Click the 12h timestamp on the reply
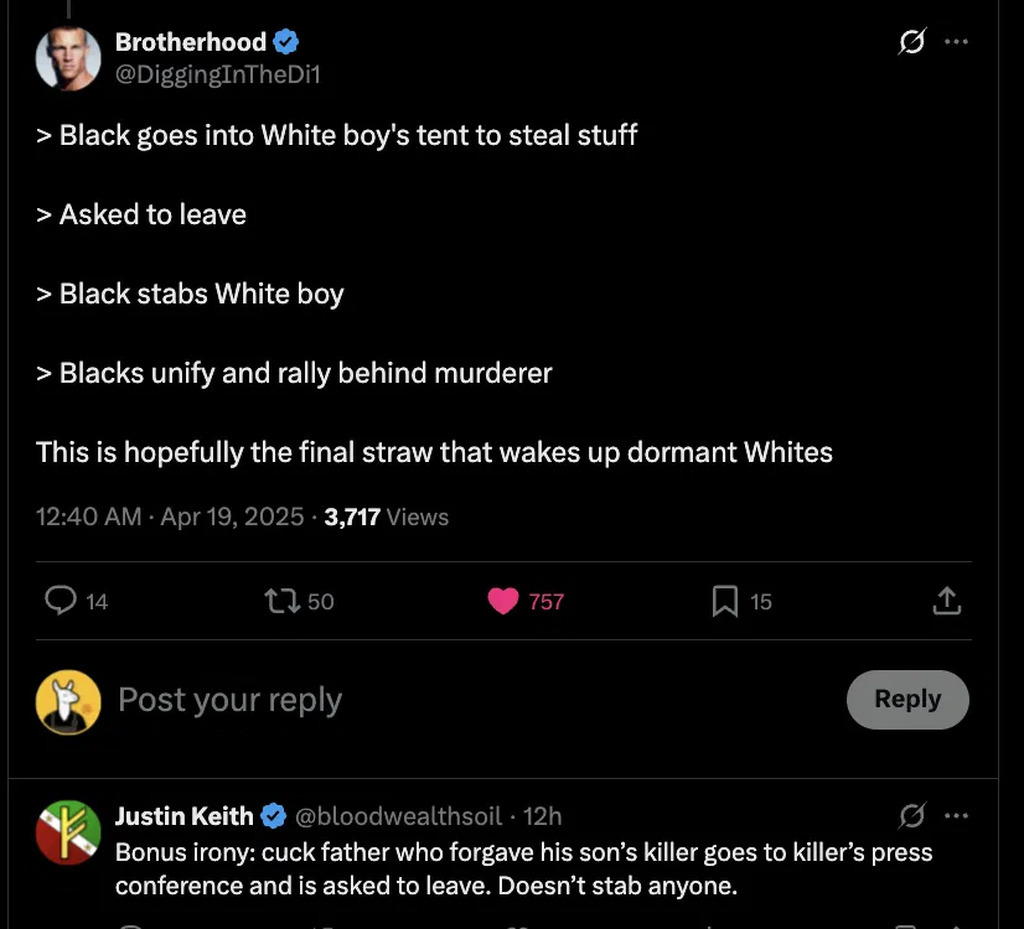 (x=542, y=816)
